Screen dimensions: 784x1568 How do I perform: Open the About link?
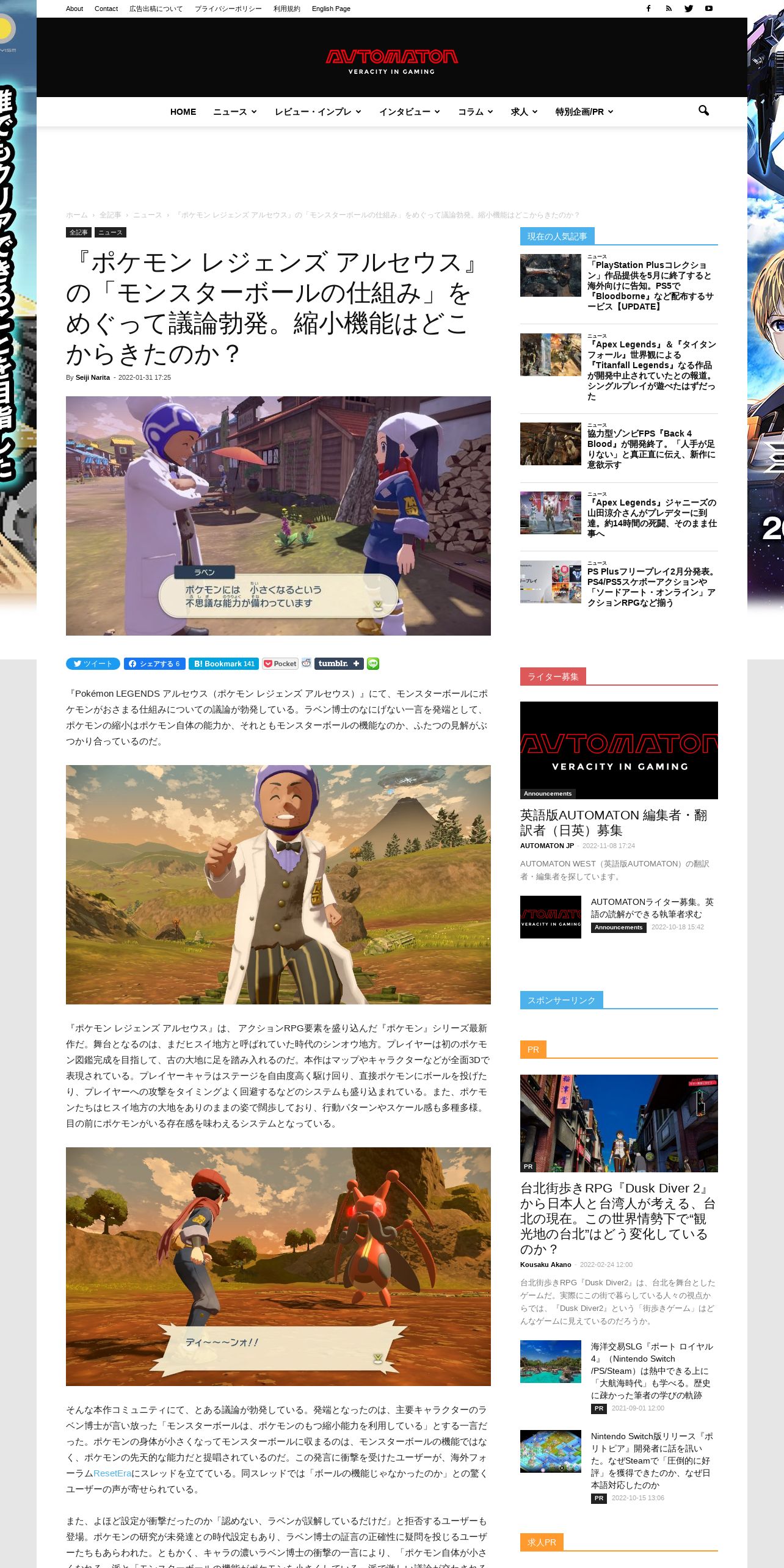[x=74, y=9]
